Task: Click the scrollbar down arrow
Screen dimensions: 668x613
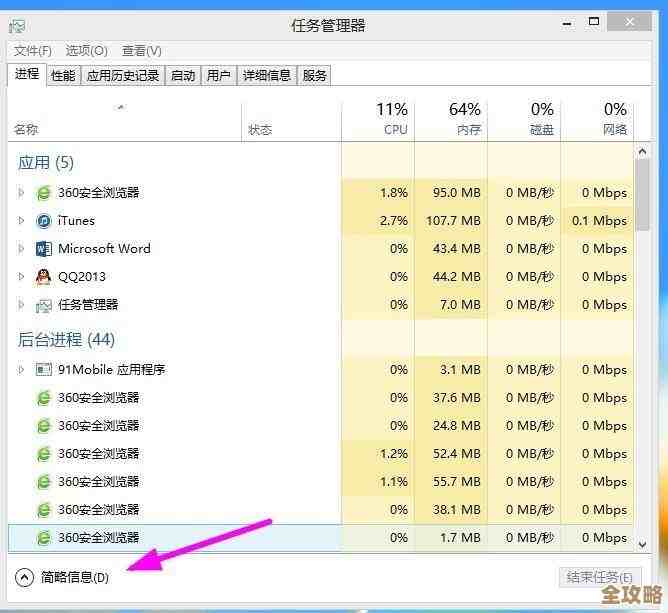Action: click(x=642, y=544)
